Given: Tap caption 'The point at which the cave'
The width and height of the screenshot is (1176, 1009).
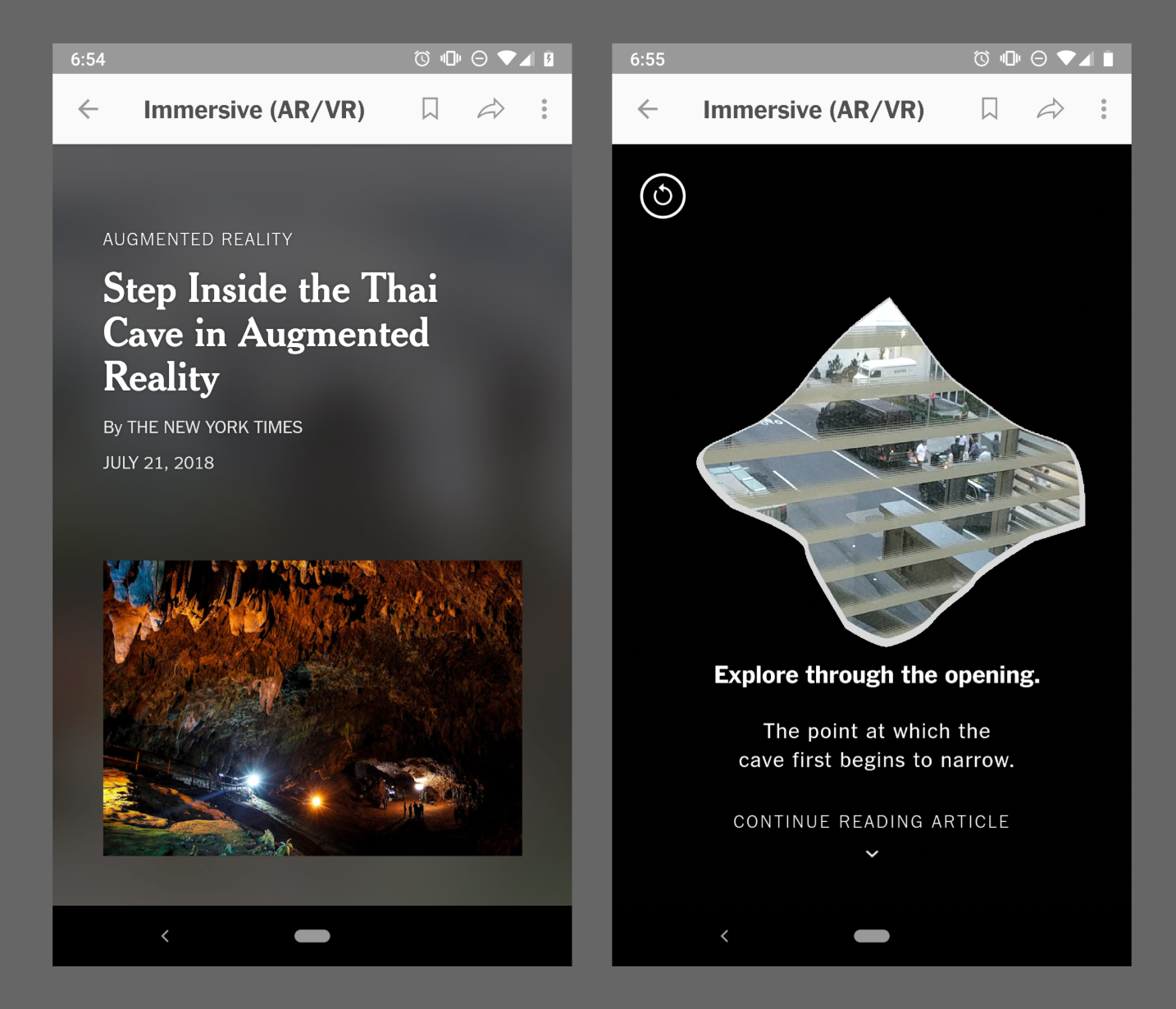Looking at the screenshot, I should pyautogui.click(x=877, y=746).
